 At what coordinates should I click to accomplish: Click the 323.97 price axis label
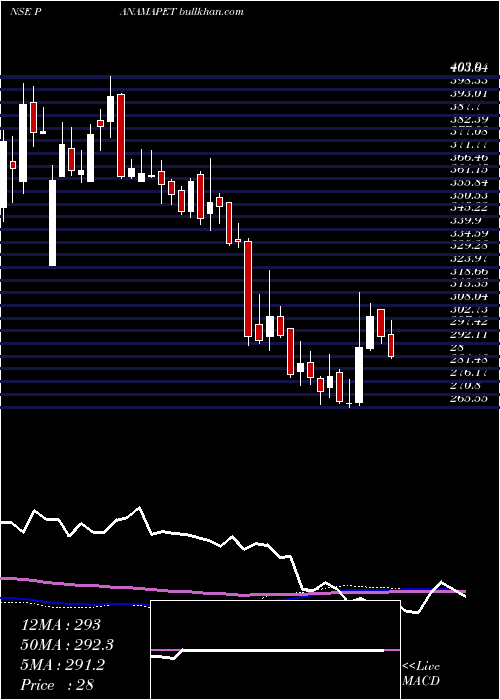coord(470,258)
